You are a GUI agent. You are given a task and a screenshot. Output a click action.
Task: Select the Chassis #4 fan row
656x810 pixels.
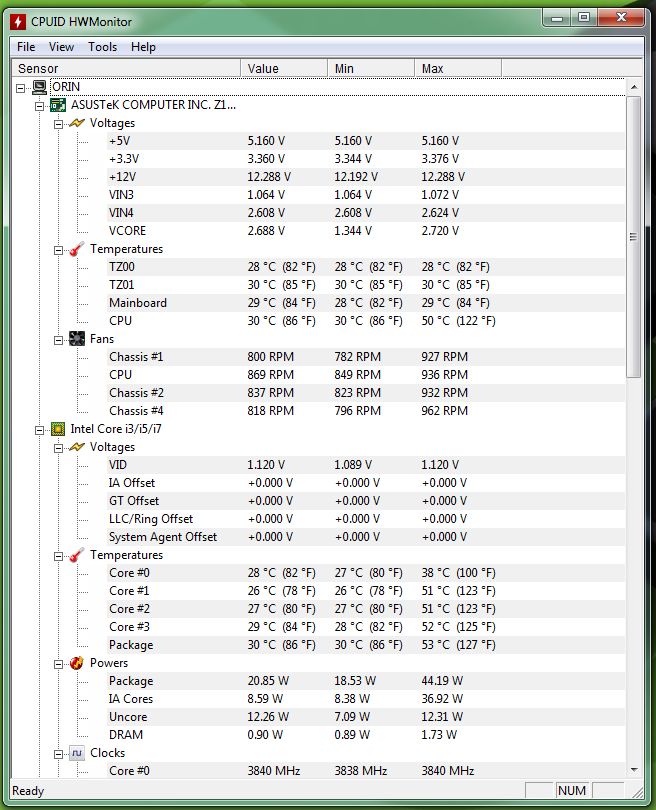pos(366,411)
